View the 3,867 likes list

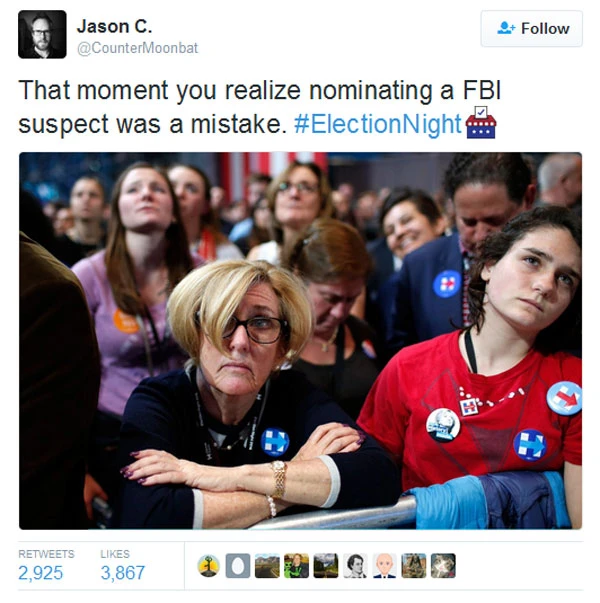[x=123, y=565]
